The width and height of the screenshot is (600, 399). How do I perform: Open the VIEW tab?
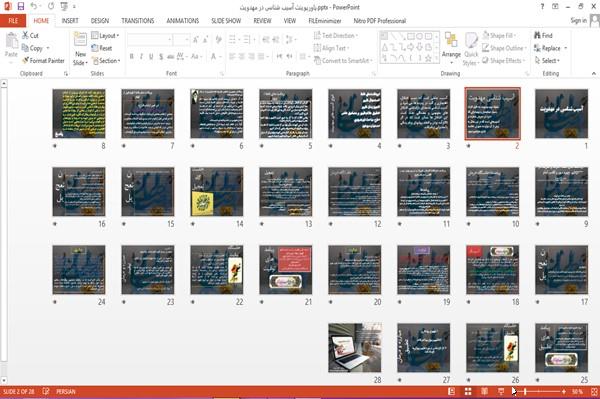pos(290,21)
